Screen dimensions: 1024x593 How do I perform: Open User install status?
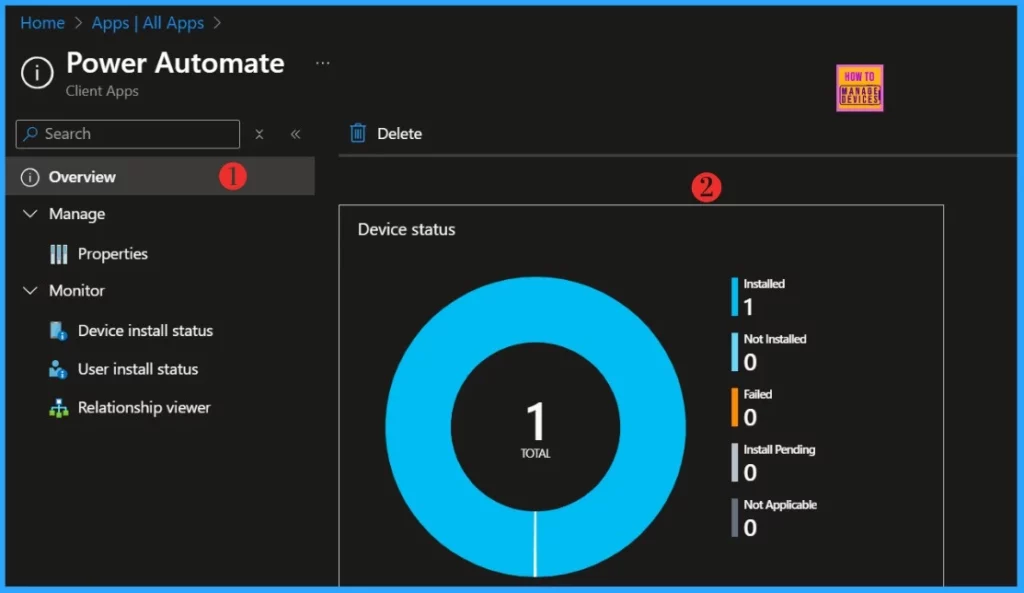tap(138, 369)
